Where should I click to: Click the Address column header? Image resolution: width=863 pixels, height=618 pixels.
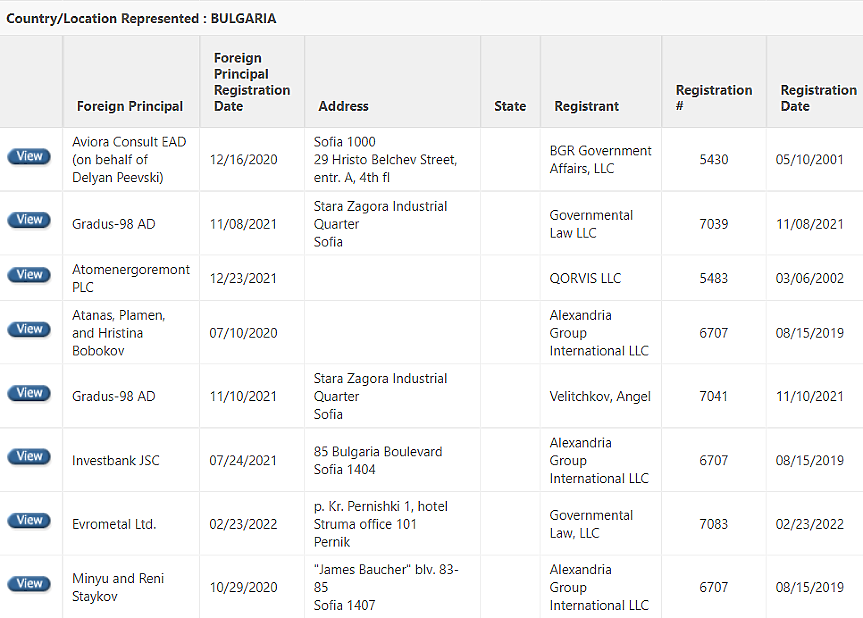coord(343,106)
